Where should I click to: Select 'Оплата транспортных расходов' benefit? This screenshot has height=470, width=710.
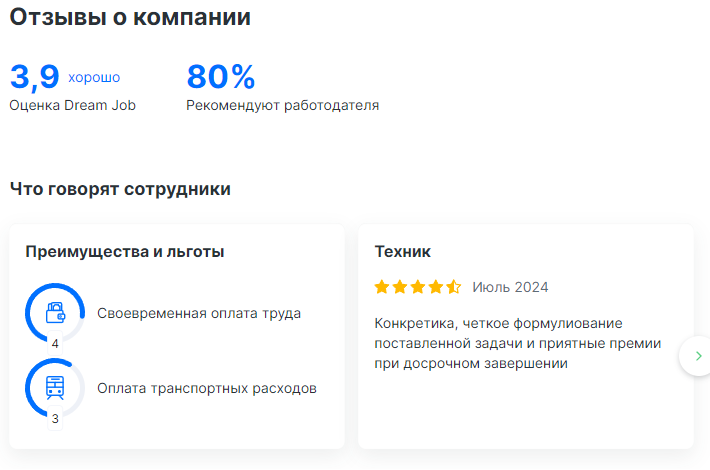click(x=207, y=388)
